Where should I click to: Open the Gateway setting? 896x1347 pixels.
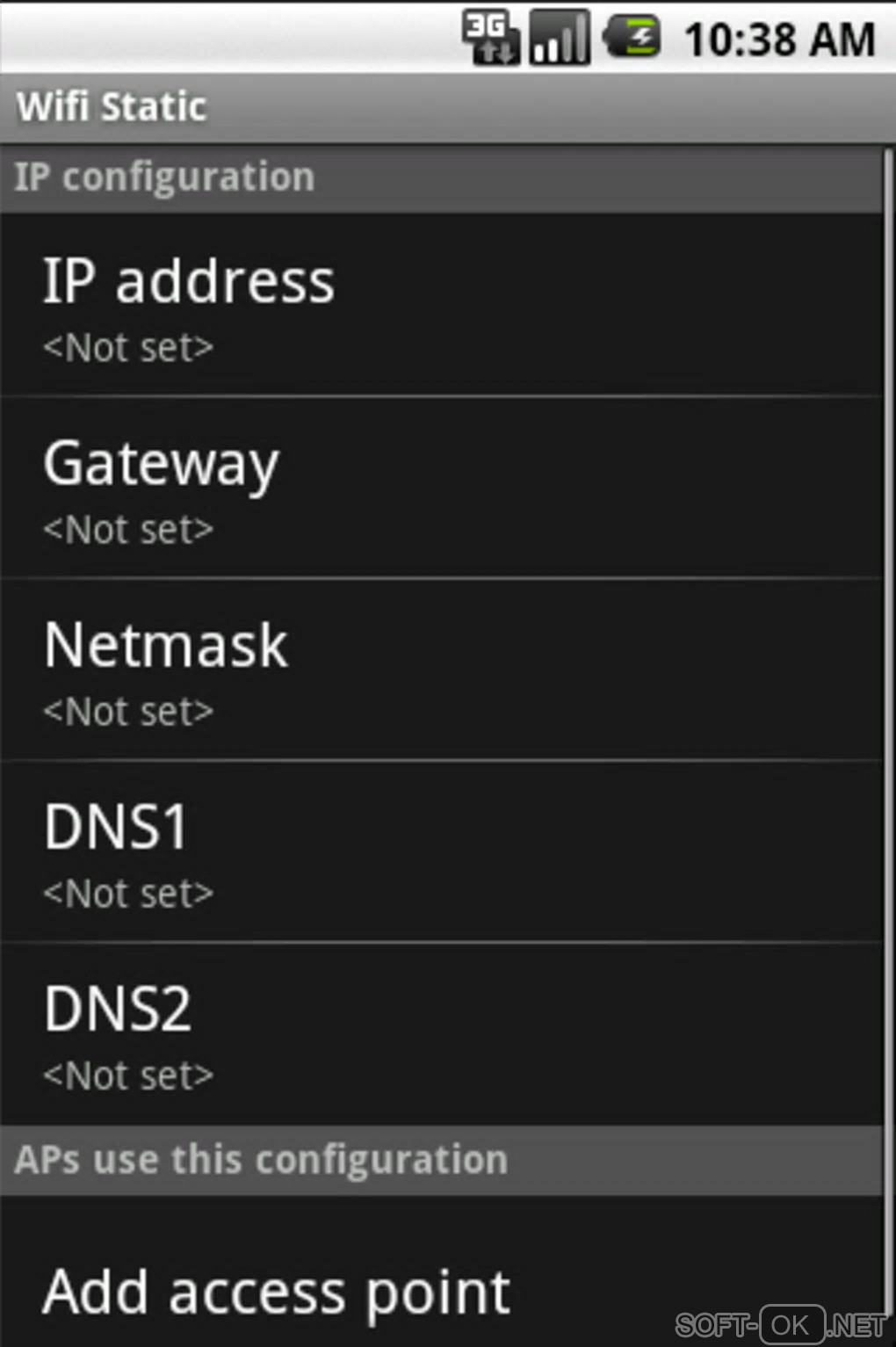[x=439, y=488]
